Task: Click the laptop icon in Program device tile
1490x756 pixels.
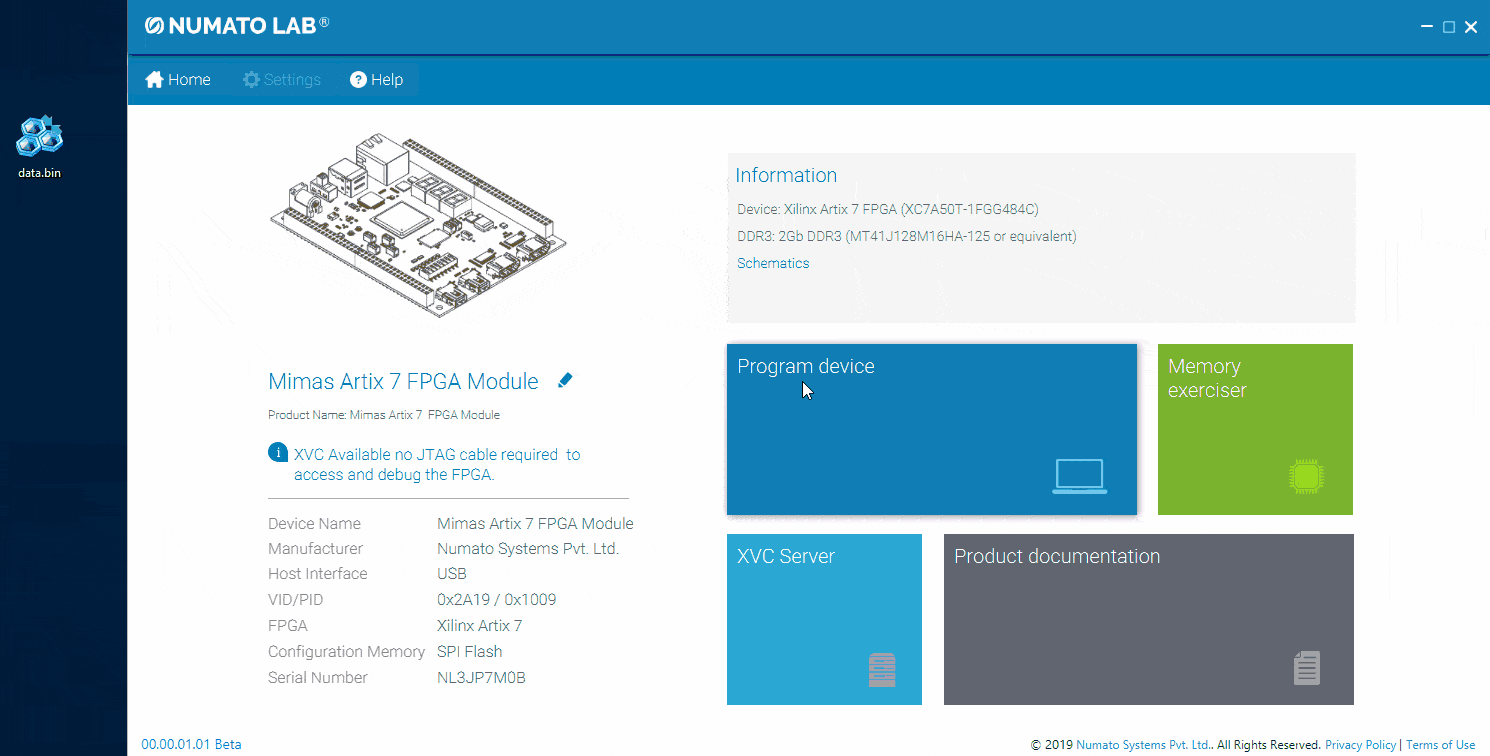Action: pos(1079,476)
